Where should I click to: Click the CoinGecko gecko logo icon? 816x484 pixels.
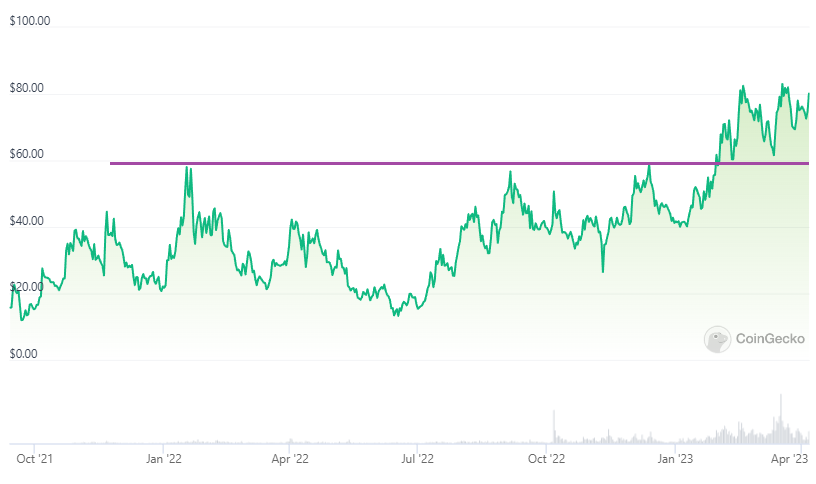(x=717, y=340)
